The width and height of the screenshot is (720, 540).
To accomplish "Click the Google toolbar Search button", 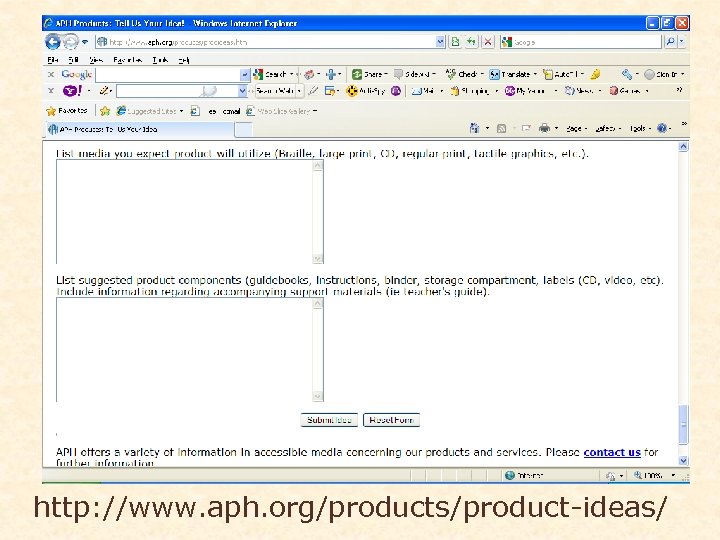I will coord(273,74).
